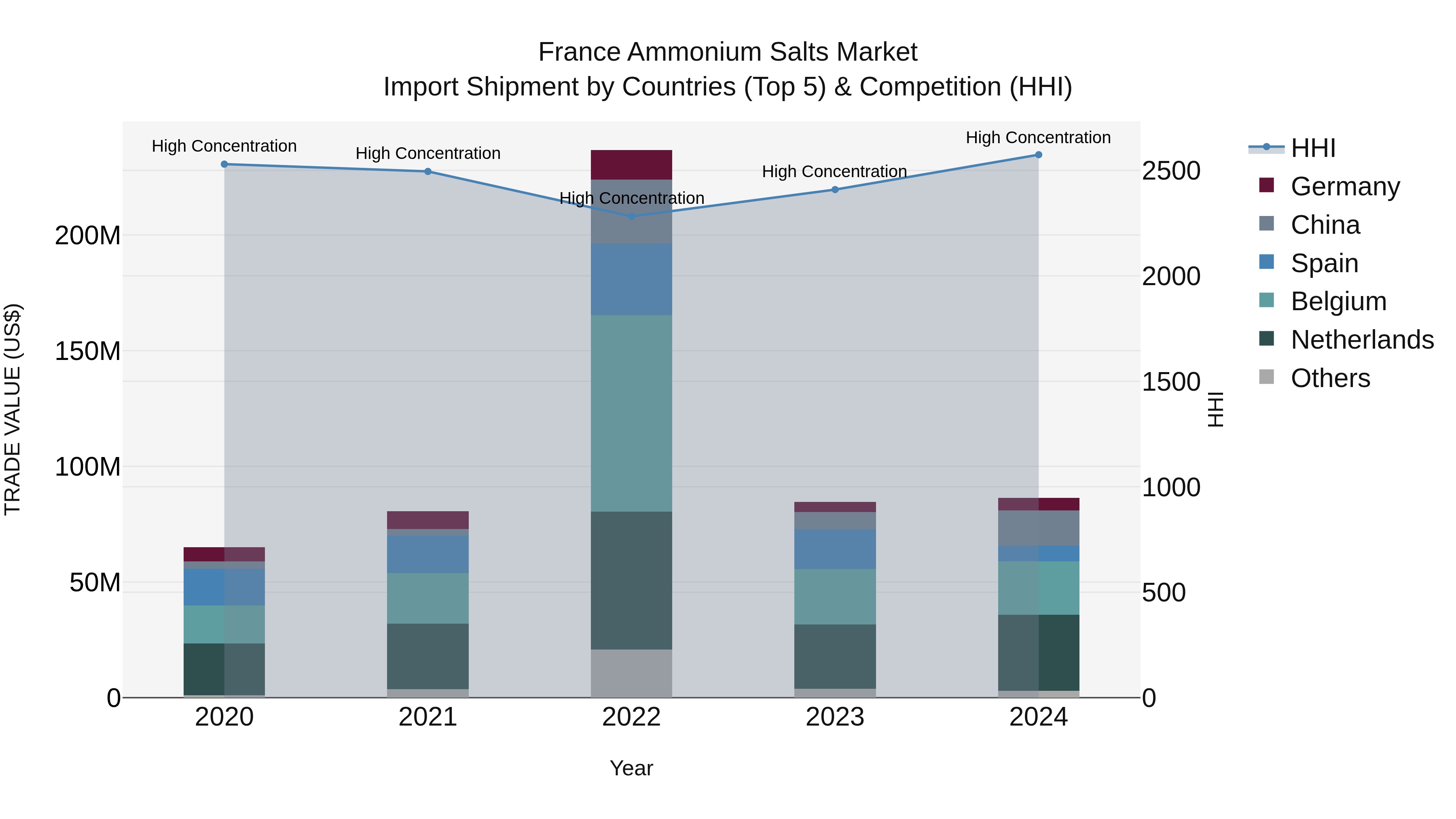Toggle the China legend entry

tap(1309, 224)
